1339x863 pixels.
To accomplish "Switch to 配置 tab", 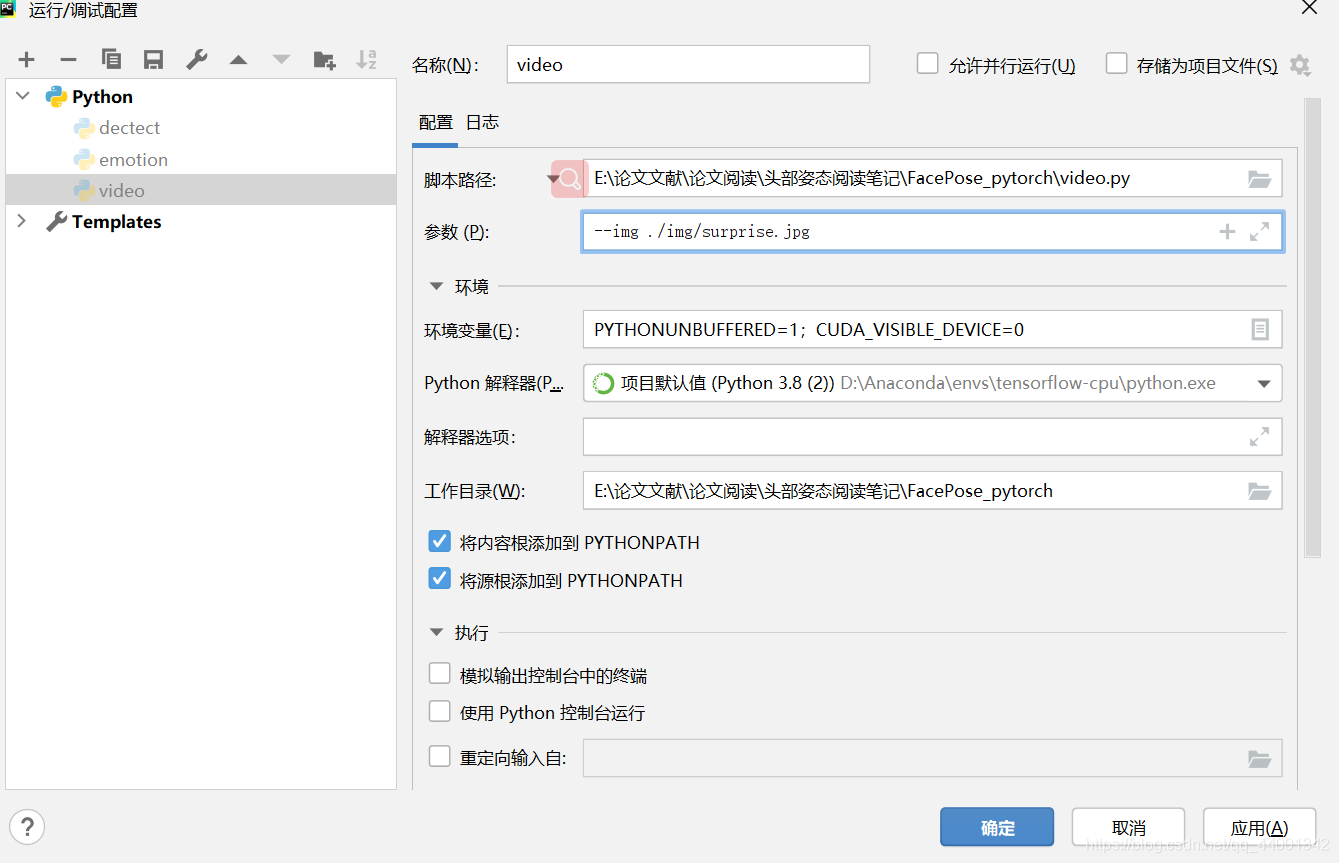I will click(x=435, y=122).
